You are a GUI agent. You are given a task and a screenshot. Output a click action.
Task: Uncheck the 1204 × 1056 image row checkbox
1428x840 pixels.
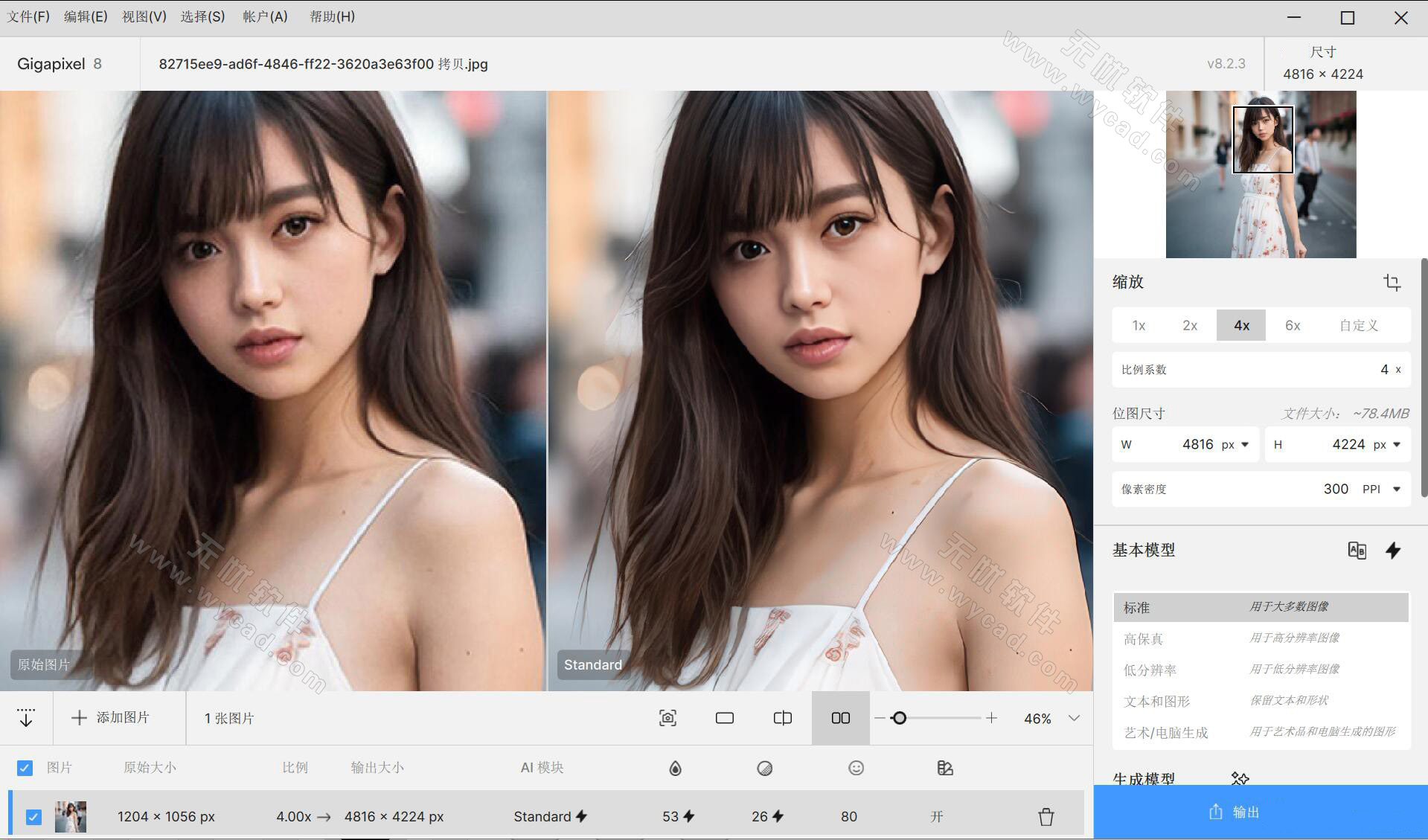[33, 817]
